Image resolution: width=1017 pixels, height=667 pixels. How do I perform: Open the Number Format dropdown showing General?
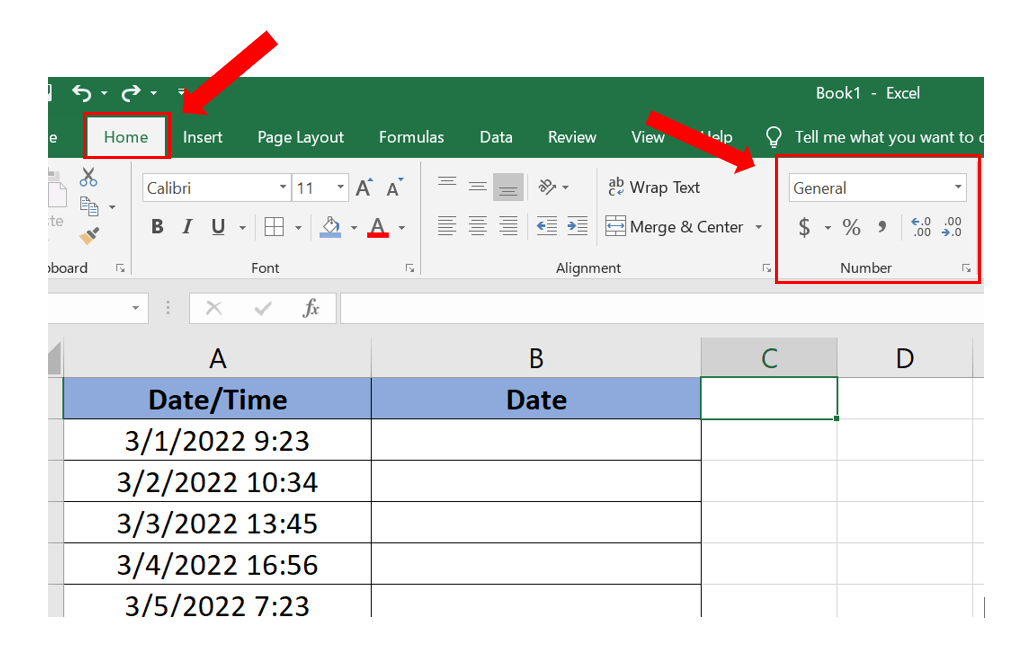(876, 187)
